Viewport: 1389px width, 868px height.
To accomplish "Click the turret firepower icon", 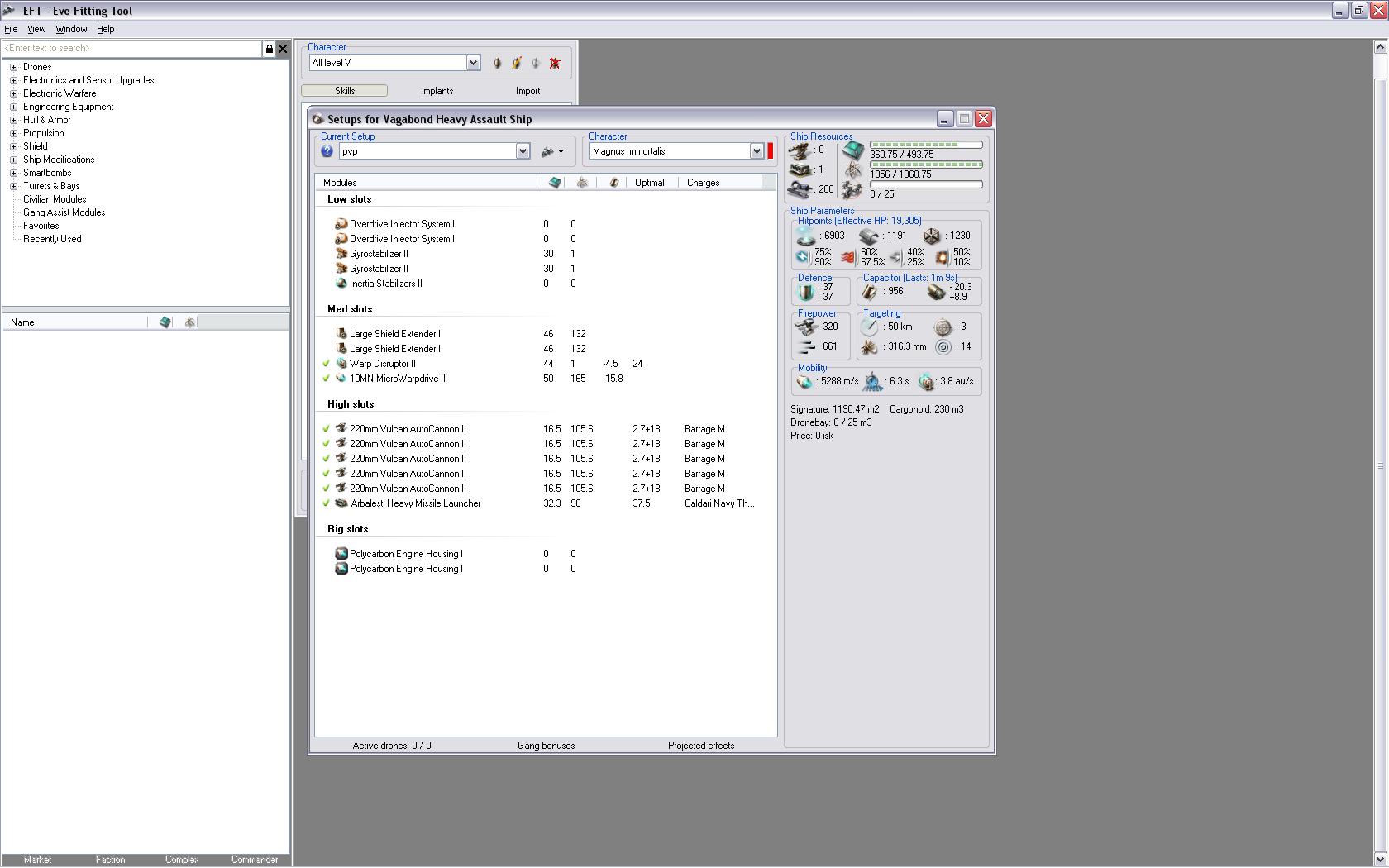I will pyautogui.click(x=806, y=327).
